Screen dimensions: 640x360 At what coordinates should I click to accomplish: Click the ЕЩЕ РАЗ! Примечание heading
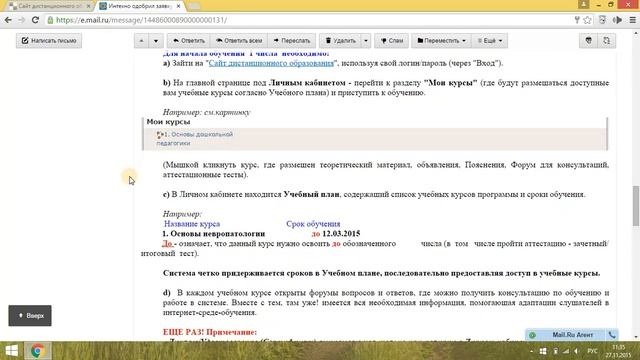(x=210, y=332)
